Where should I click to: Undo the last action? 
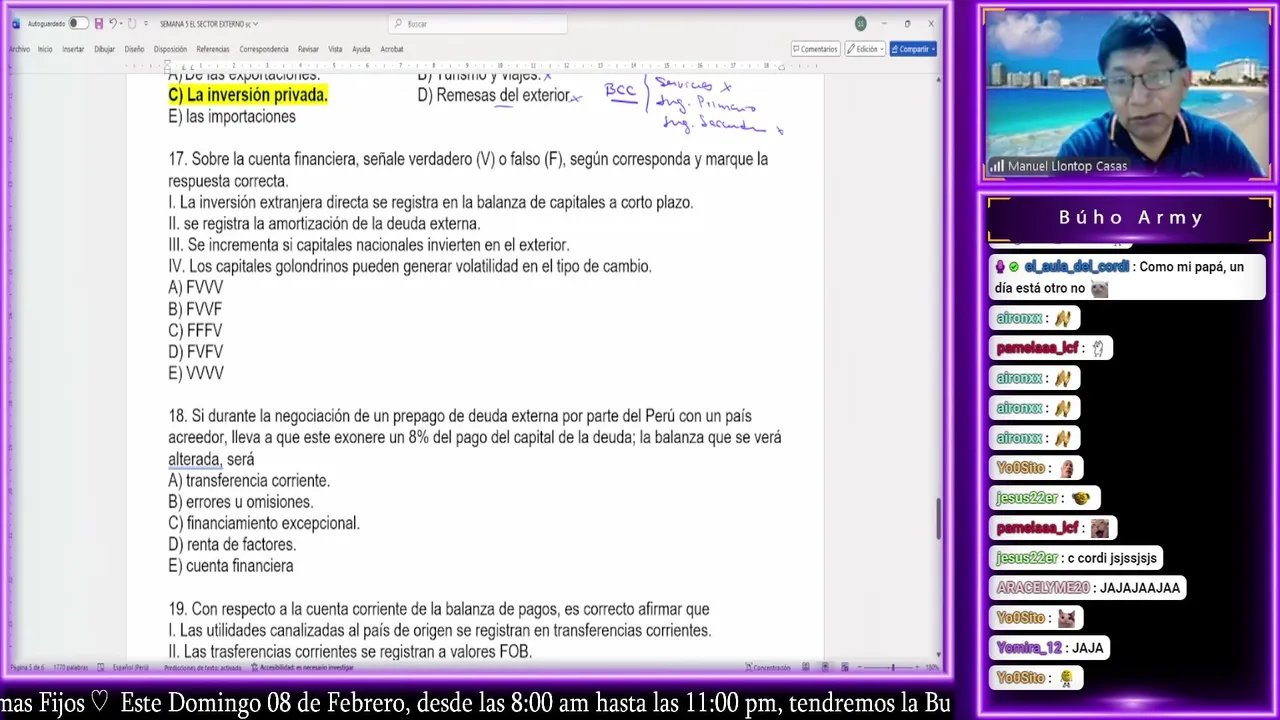[112, 23]
